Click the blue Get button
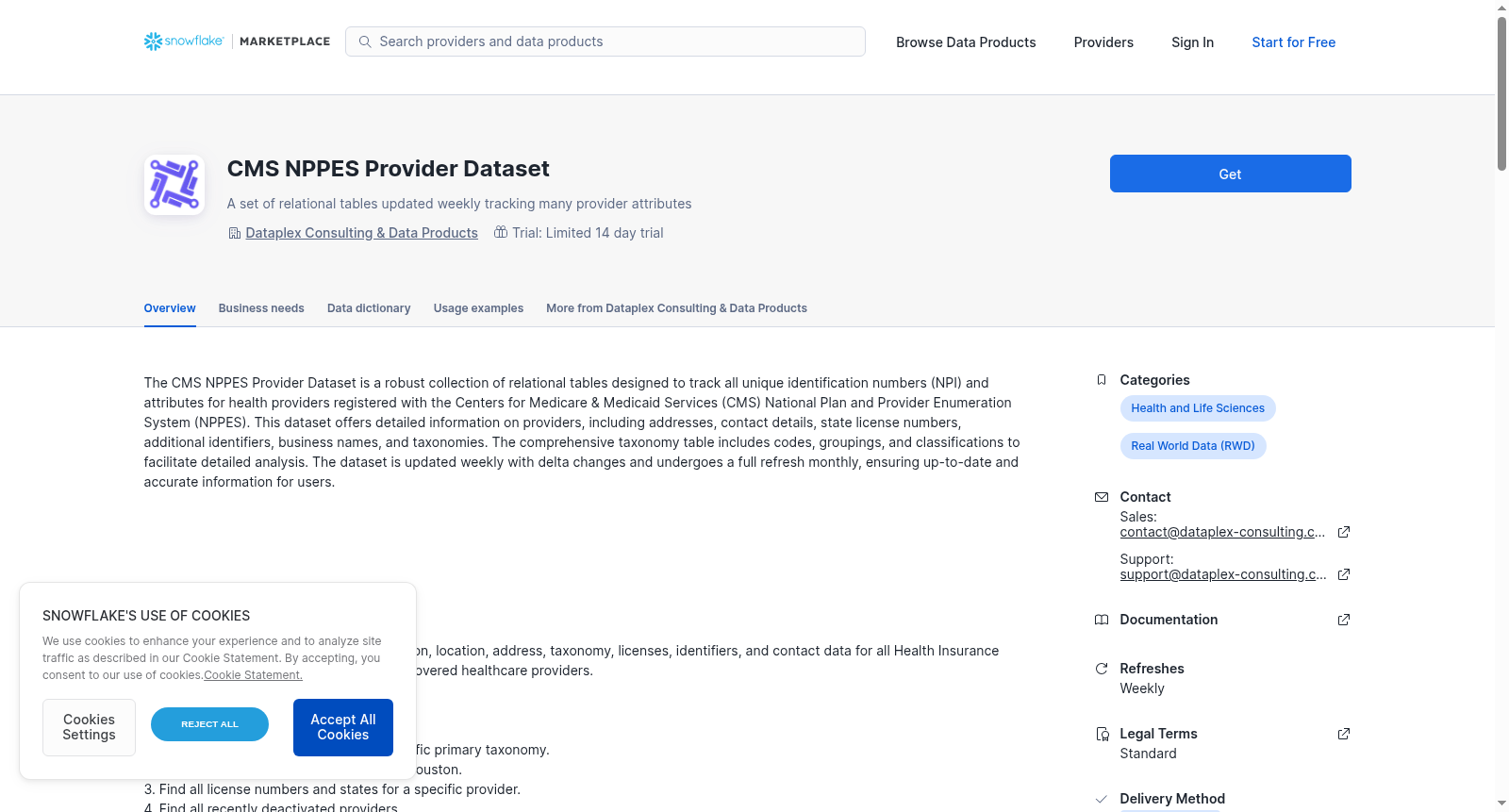The image size is (1509, 812). [1230, 174]
